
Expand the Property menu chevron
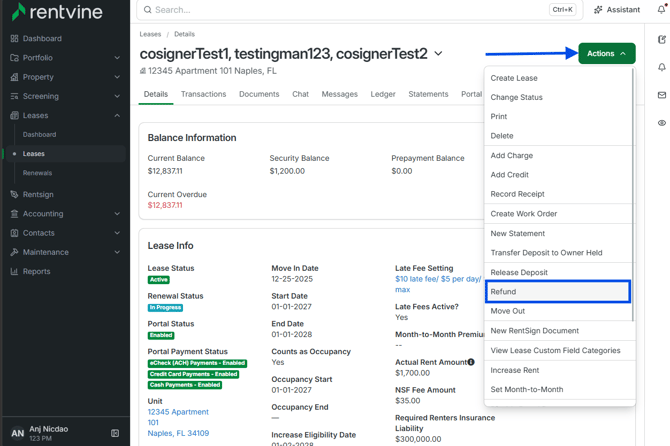pos(117,77)
